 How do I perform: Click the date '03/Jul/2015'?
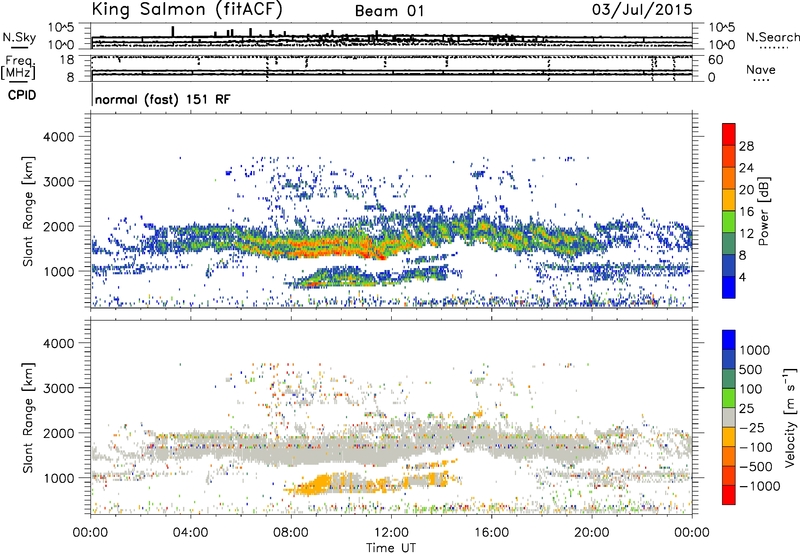pos(642,10)
